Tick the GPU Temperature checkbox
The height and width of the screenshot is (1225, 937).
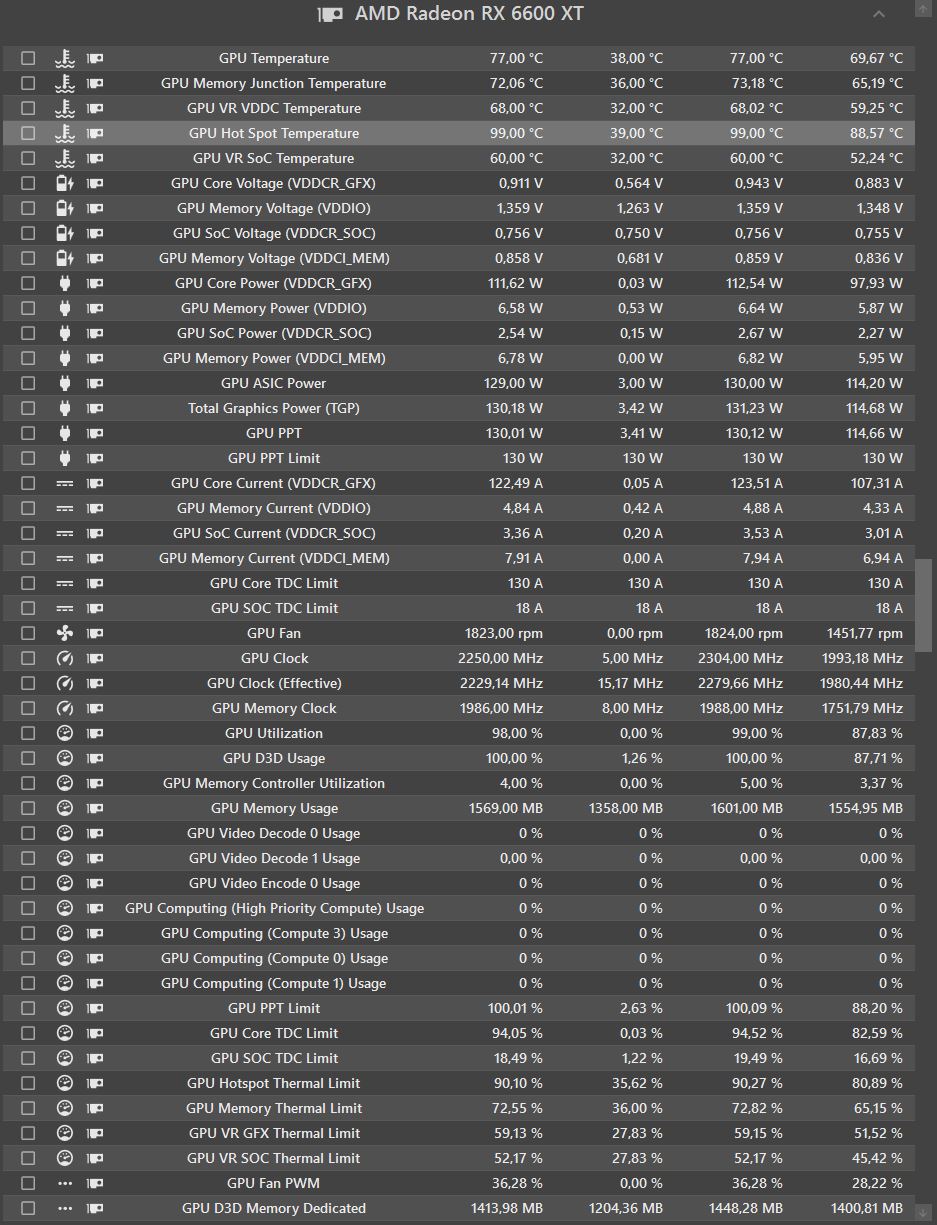point(28,58)
